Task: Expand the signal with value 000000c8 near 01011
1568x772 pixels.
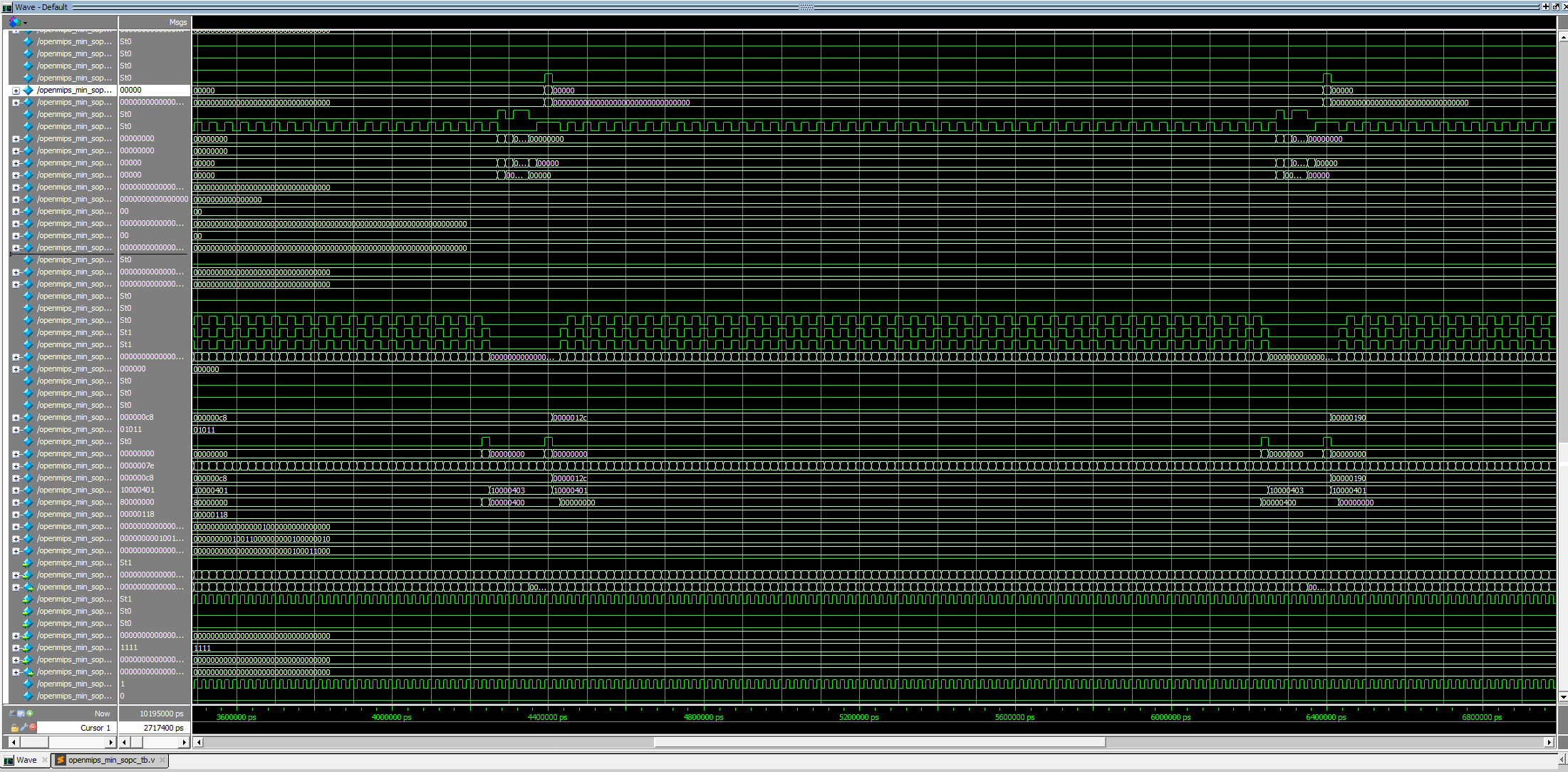Action: [x=16, y=418]
